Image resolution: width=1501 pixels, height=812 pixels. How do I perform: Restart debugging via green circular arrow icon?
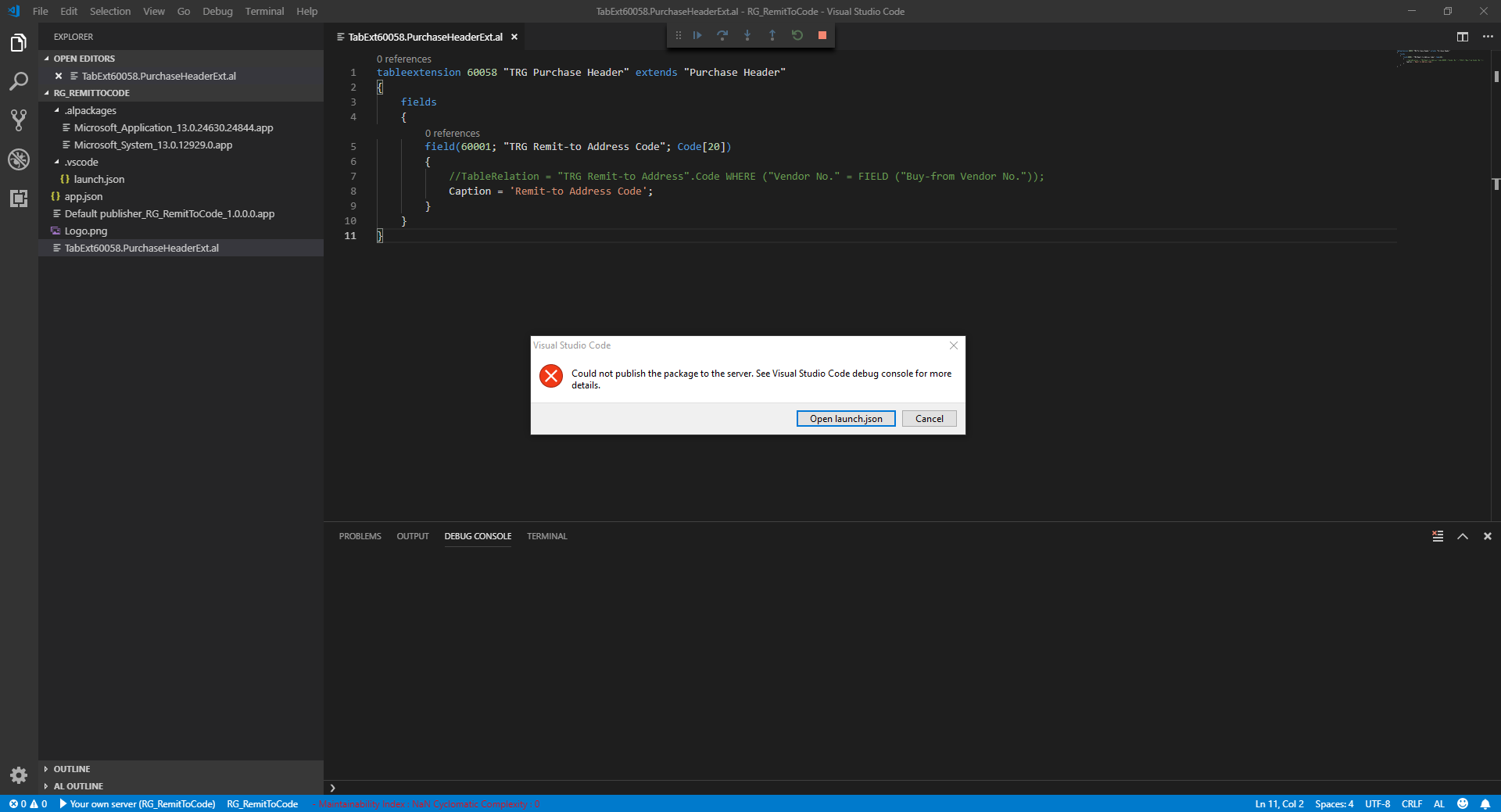coord(797,35)
